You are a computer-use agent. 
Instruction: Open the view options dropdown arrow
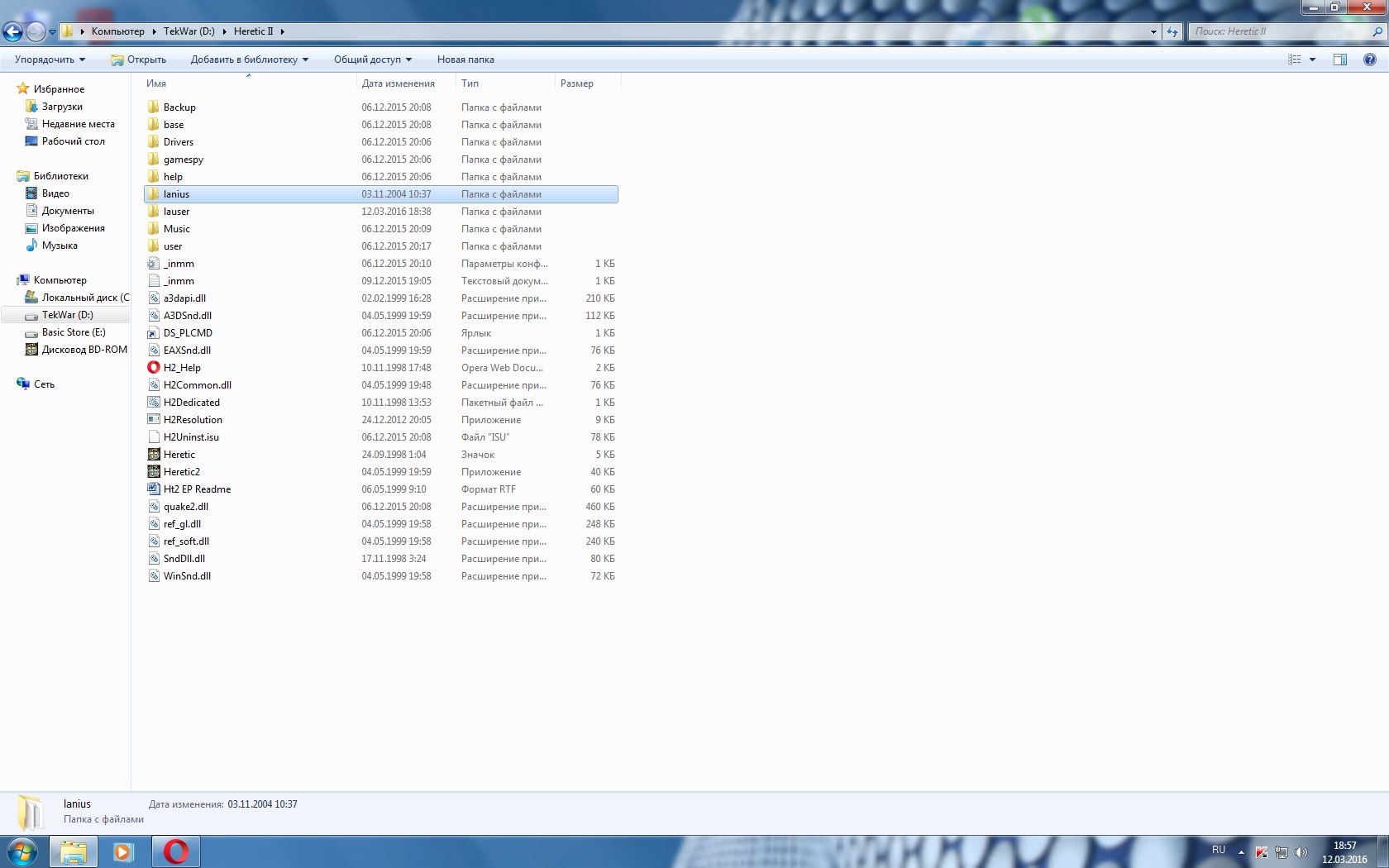pos(1312,60)
